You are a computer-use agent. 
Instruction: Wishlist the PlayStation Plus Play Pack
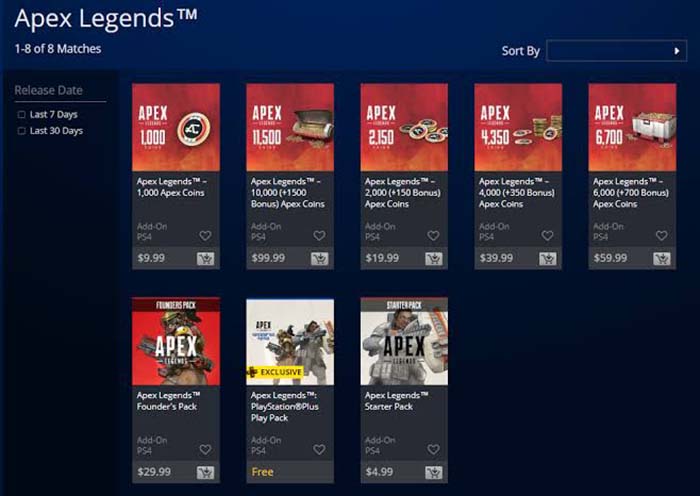[319, 449]
